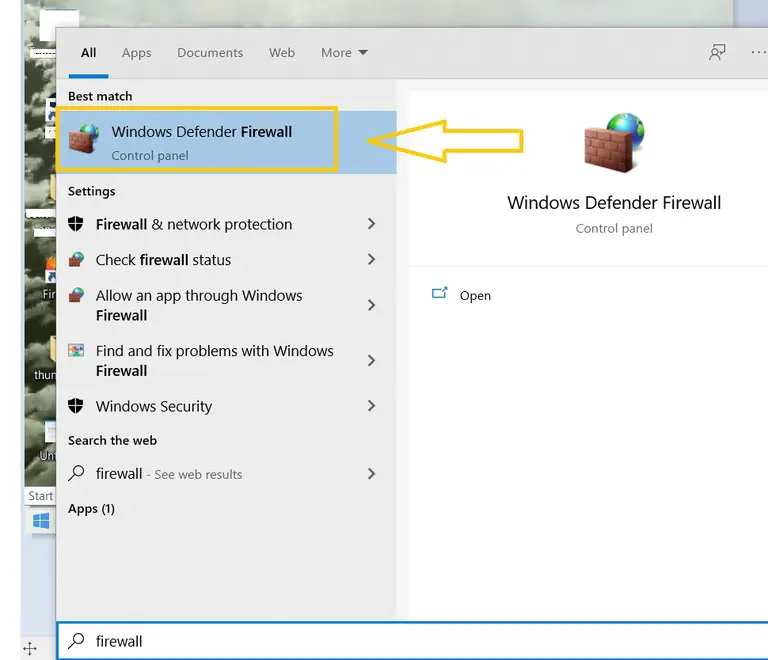Viewport: 768px width, 660px height.
Task: Click the large firewall icon in the preview pane
Action: (x=614, y=142)
